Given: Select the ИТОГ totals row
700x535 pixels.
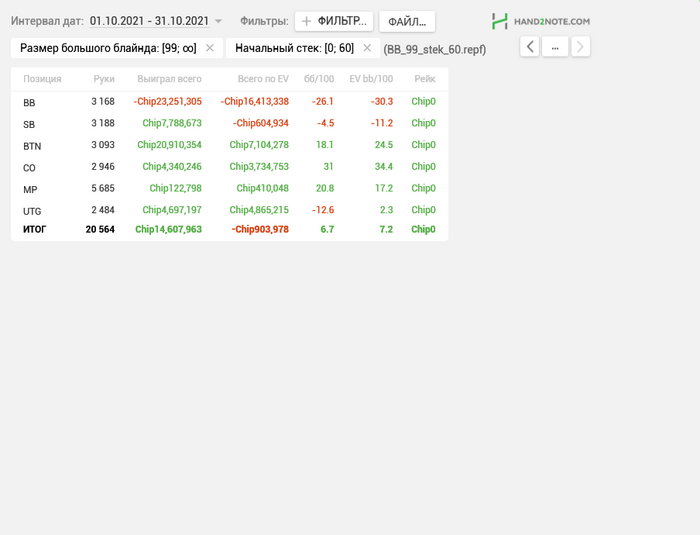Looking at the screenshot, I should [229, 230].
